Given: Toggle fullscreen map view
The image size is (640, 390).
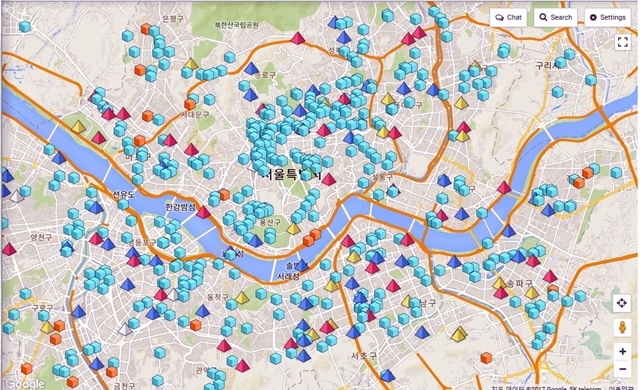Looking at the screenshot, I should [622, 42].
